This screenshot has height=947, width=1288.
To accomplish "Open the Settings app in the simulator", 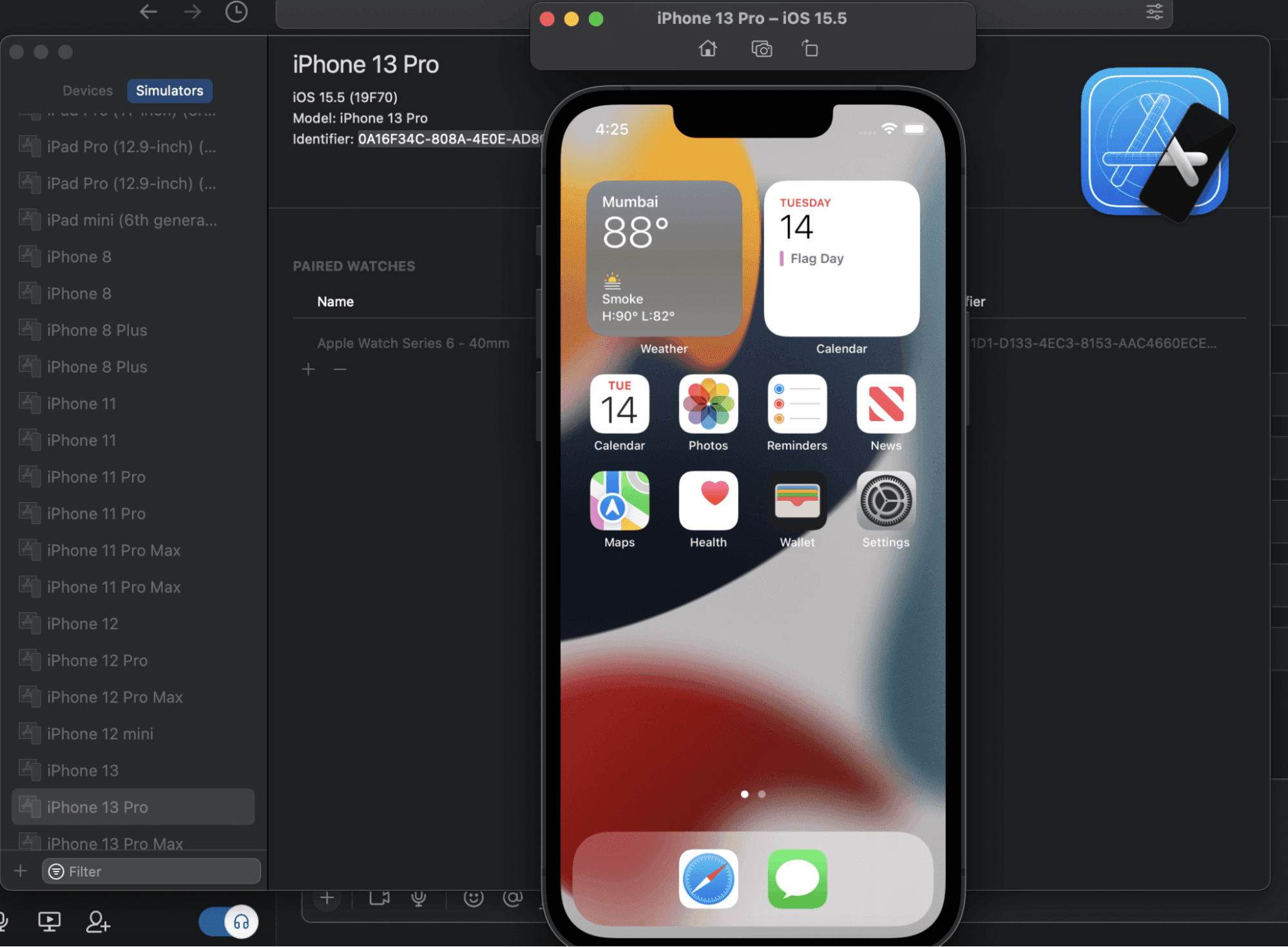I will [x=885, y=502].
